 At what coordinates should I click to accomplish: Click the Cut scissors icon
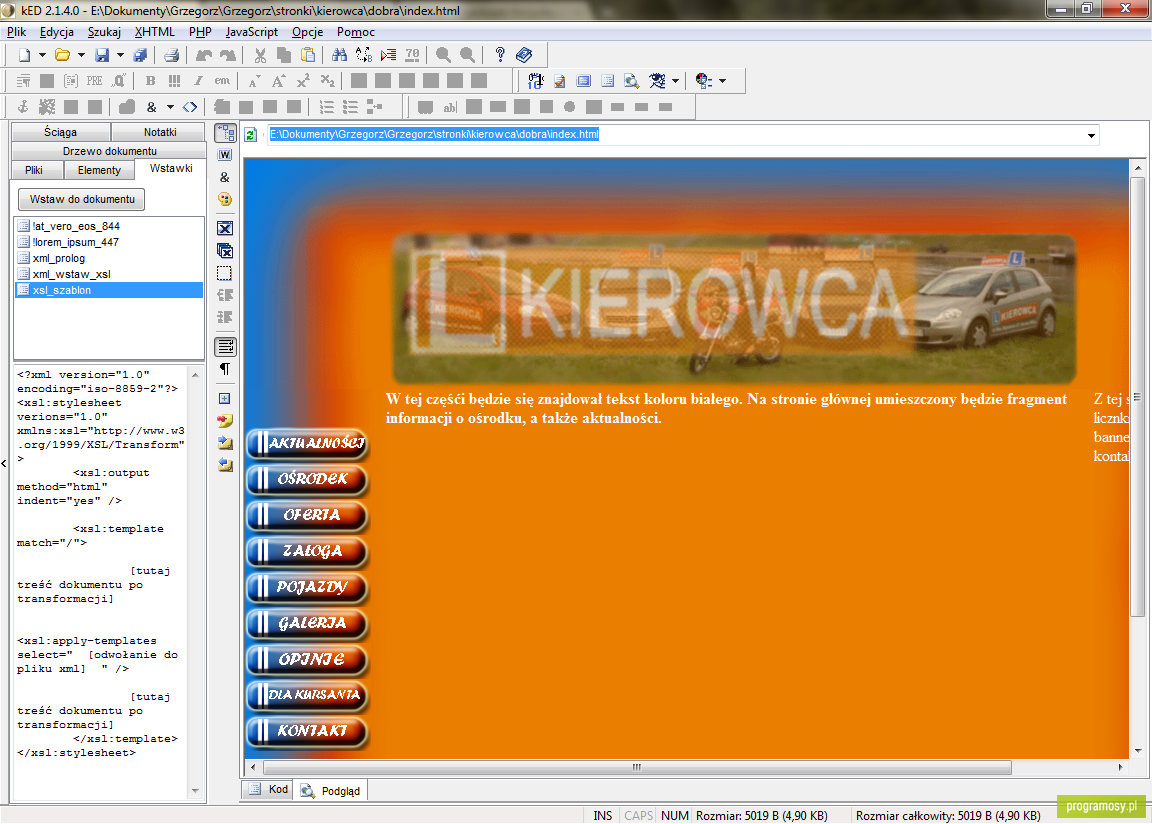point(260,55)
